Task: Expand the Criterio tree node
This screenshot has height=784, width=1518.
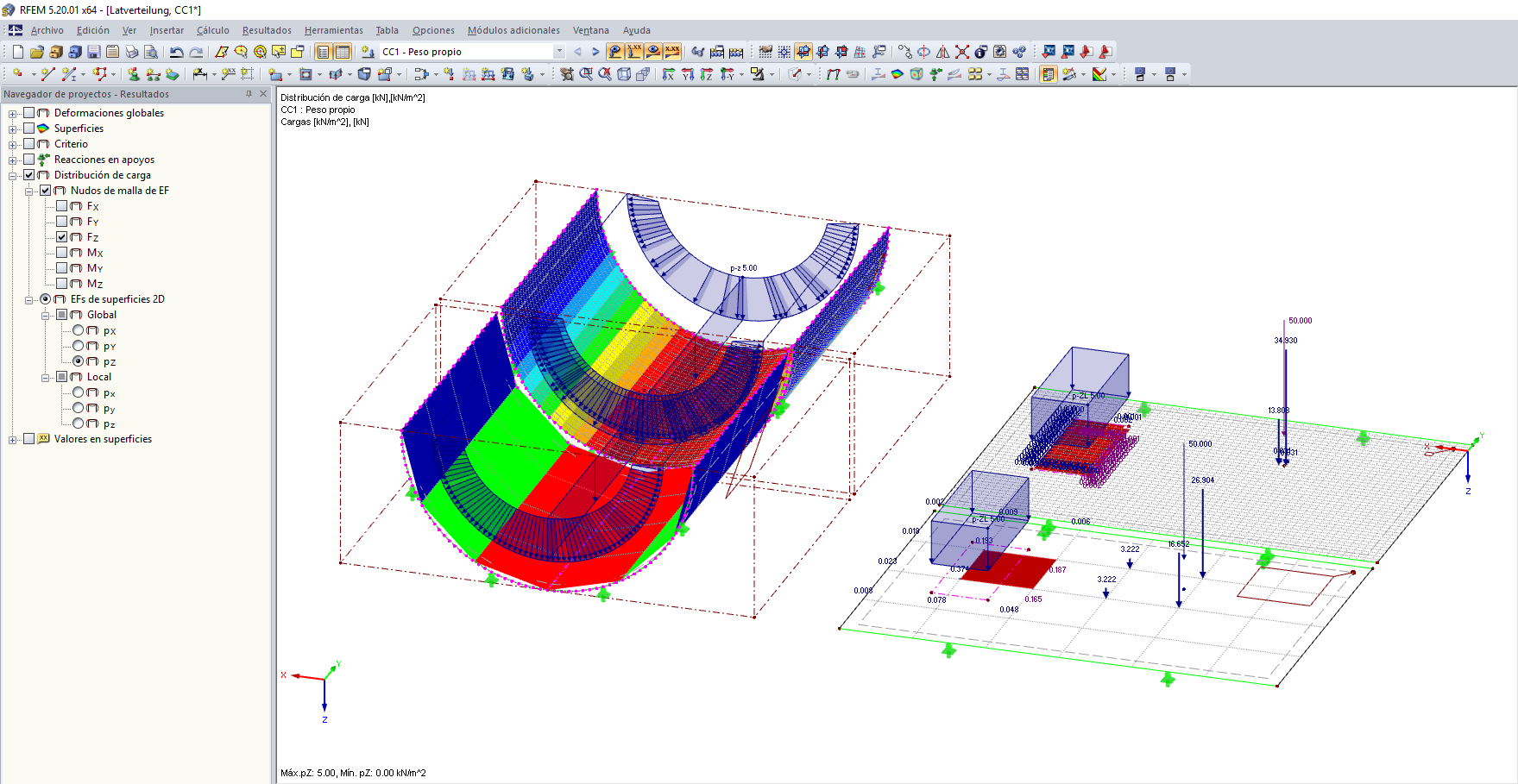Action: pos(13,145)
